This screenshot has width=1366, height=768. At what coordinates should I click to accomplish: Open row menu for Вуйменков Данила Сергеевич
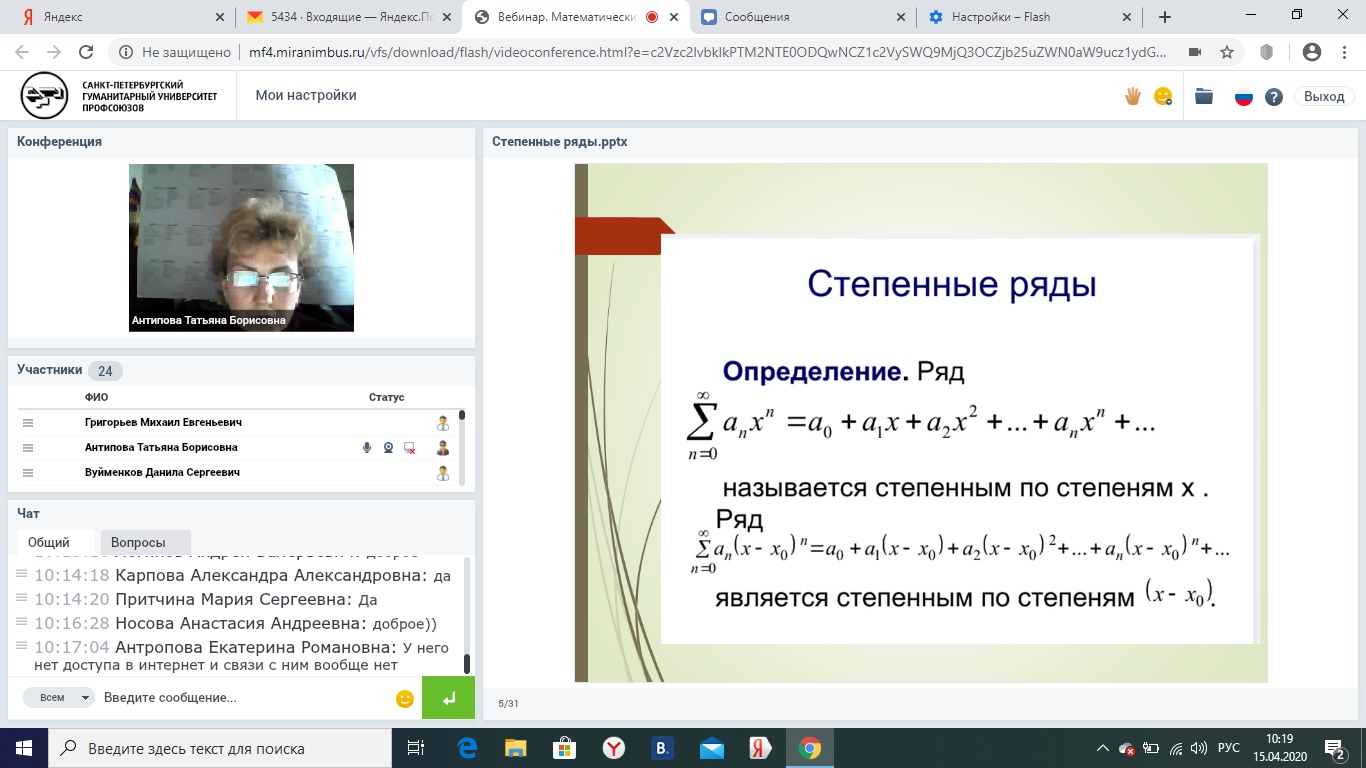point(28,473)
